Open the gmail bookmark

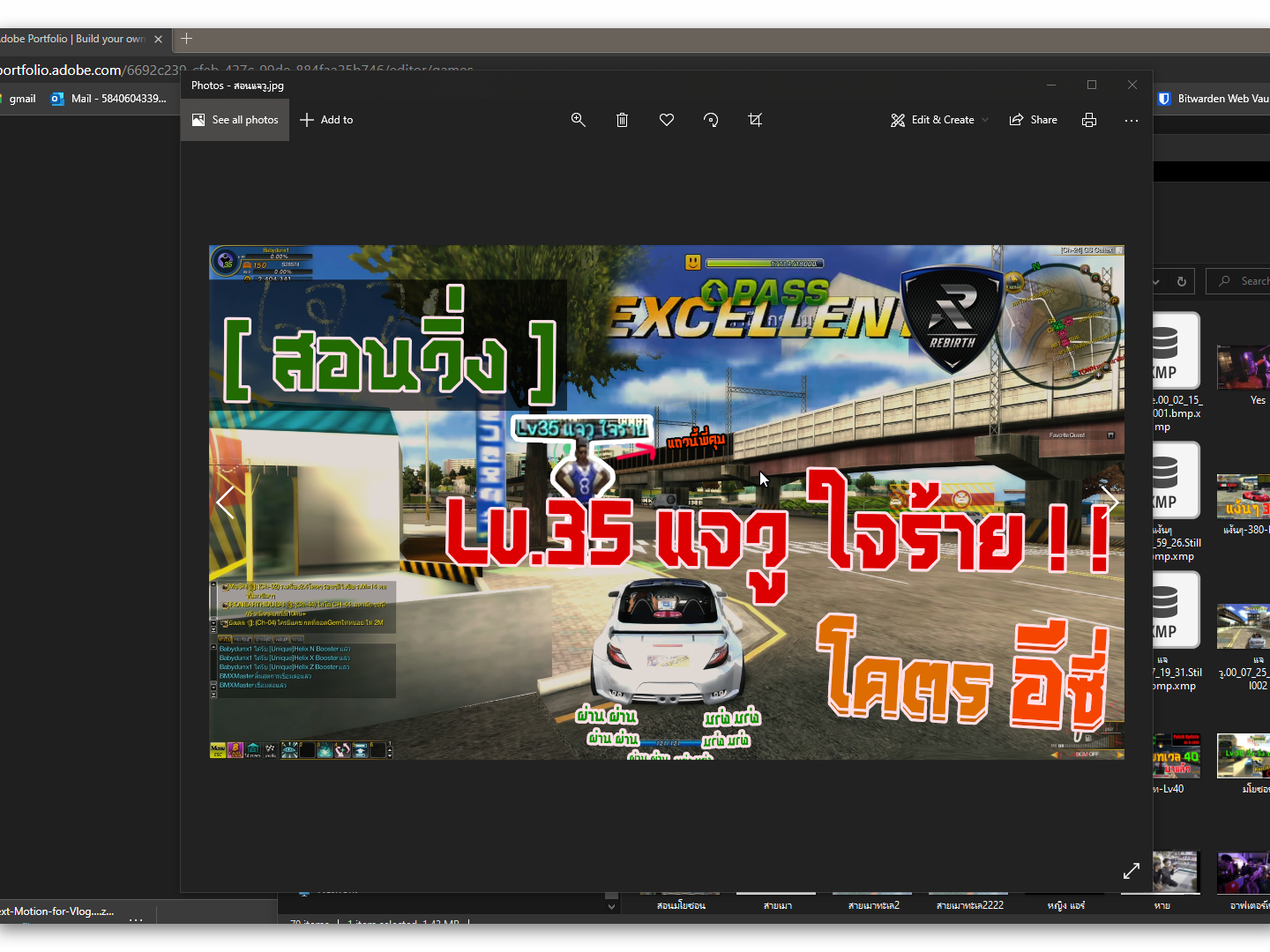(x=18, y=99)
